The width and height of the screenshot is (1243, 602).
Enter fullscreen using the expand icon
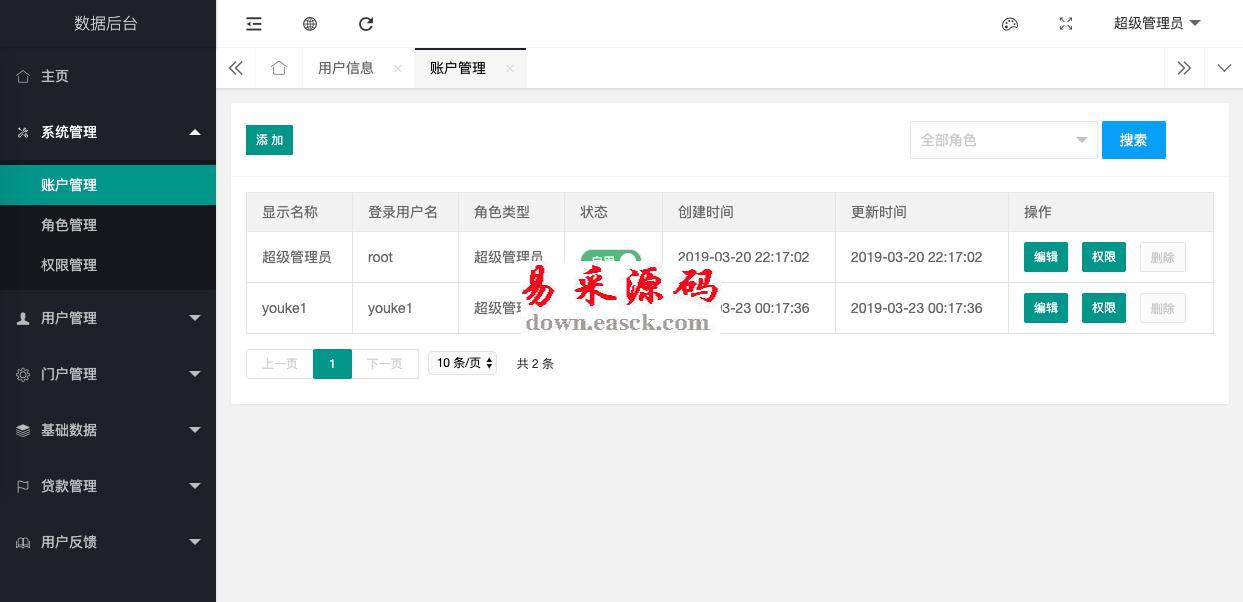[x=1066, y=24]
